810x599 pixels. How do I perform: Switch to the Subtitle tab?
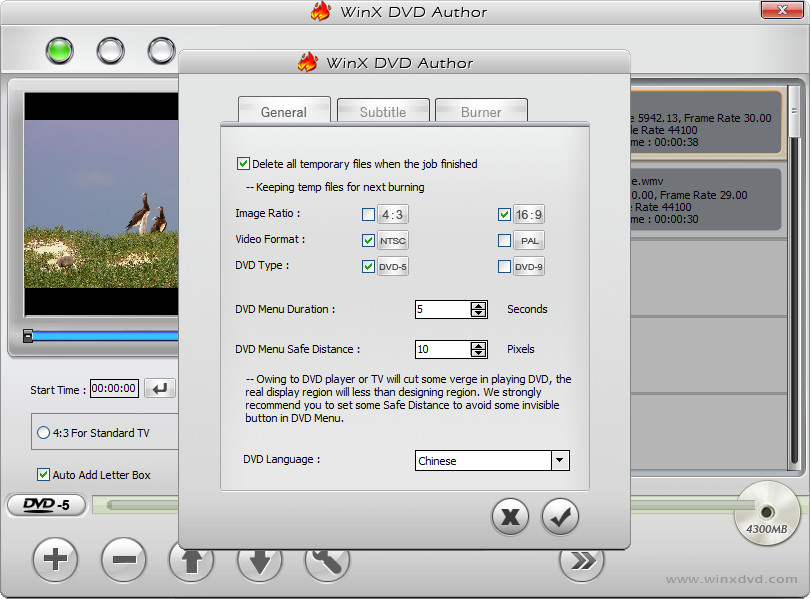tap(383, 111)
